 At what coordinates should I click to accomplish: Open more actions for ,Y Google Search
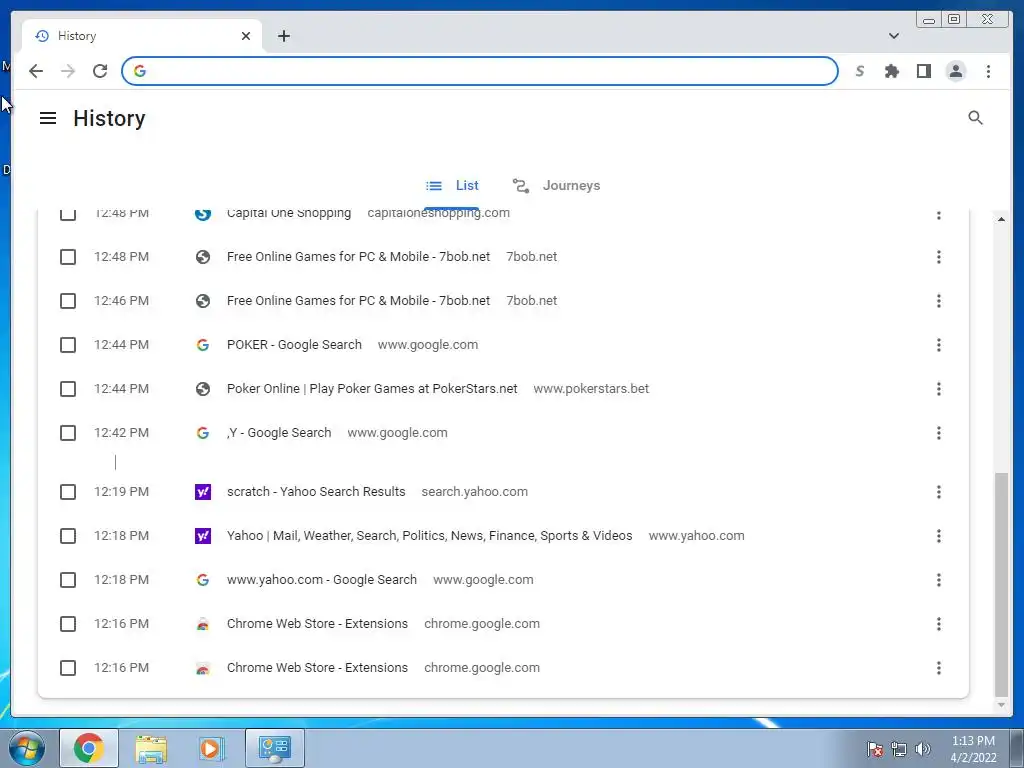(x=938, y=433)
